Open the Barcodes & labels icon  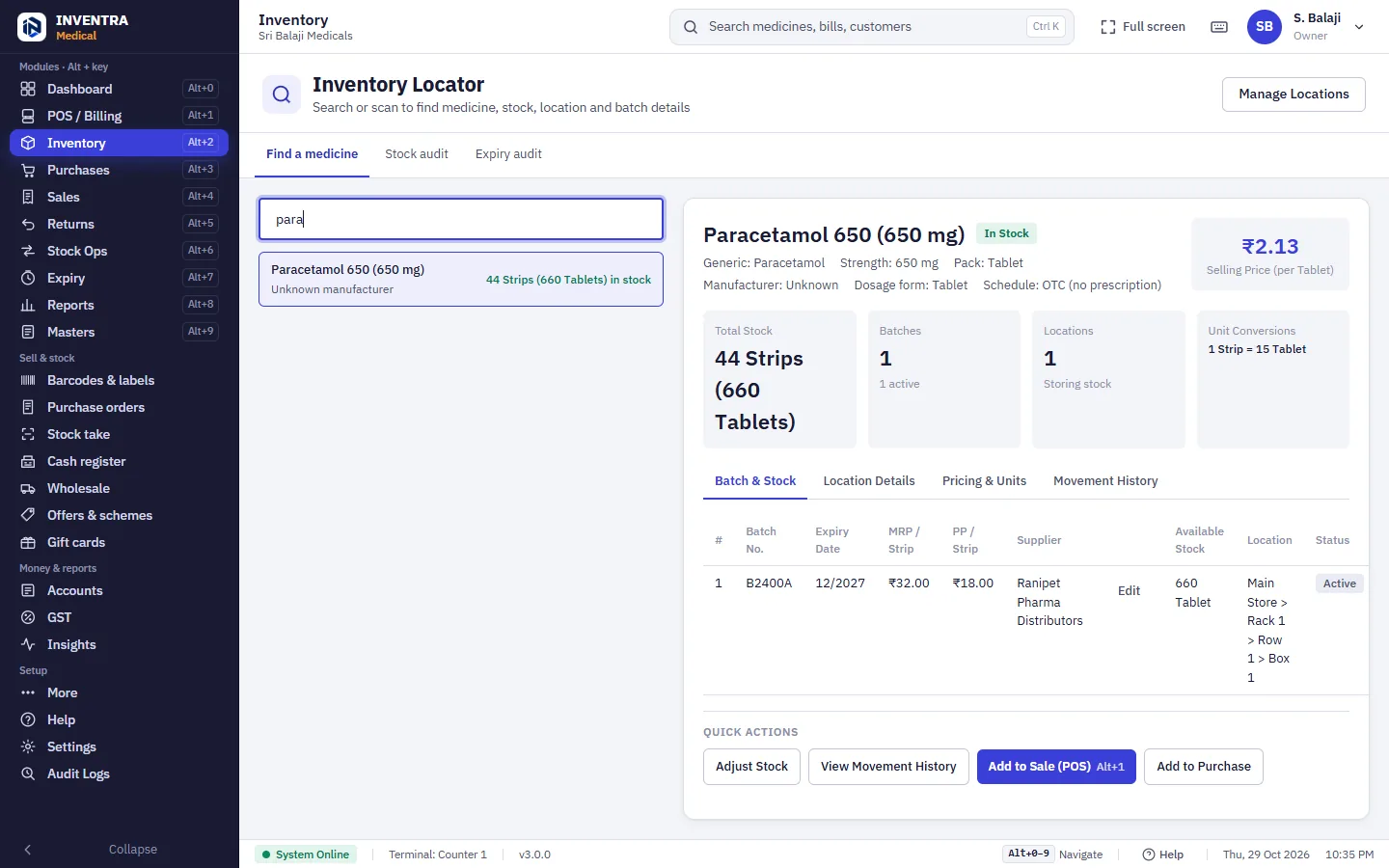pyautogui.click(x=28, y=380)
